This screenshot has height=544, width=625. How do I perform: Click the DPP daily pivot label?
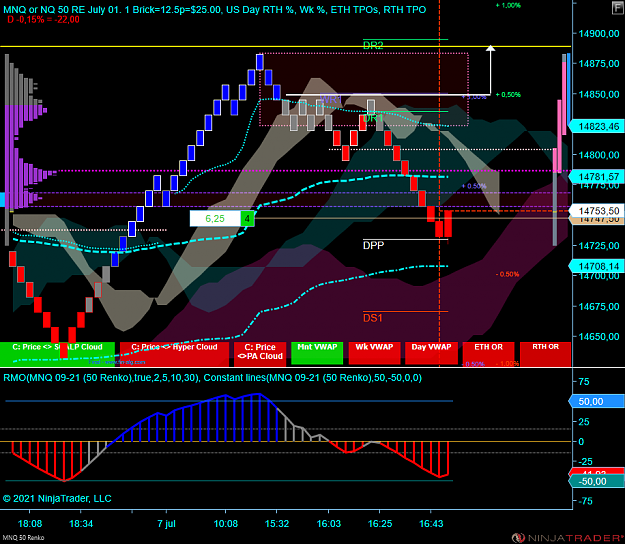(x=373, y=245)
